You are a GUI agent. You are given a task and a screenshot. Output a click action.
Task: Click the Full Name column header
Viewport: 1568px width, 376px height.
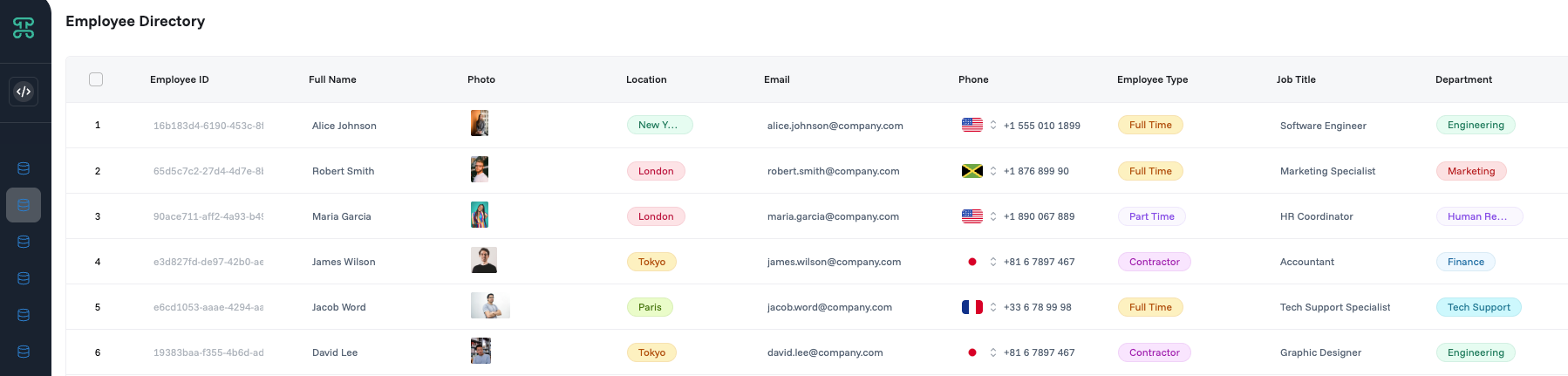[x=332, y=79]
